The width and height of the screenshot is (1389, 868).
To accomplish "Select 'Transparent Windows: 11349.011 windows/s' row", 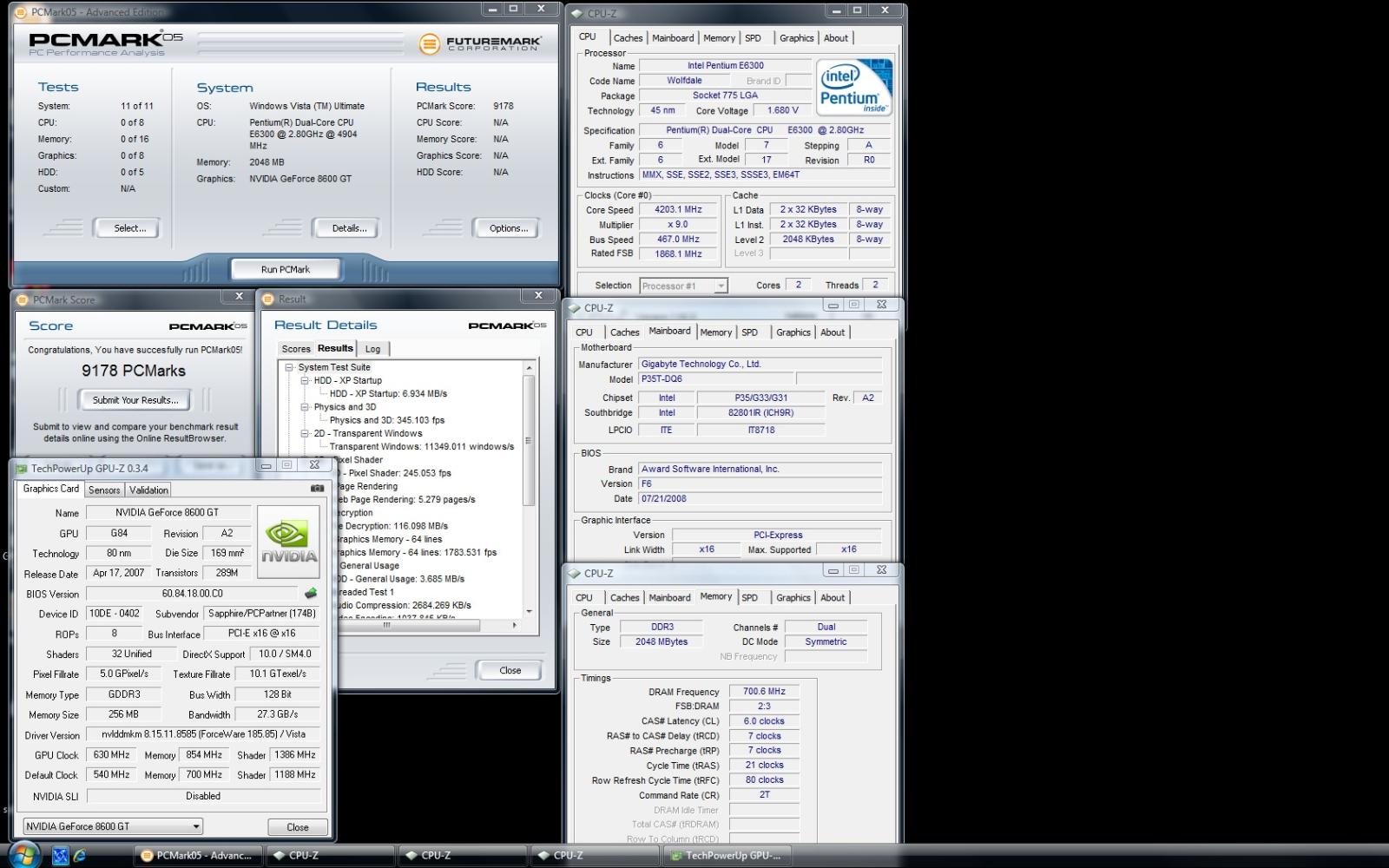I will coord(422,447).
